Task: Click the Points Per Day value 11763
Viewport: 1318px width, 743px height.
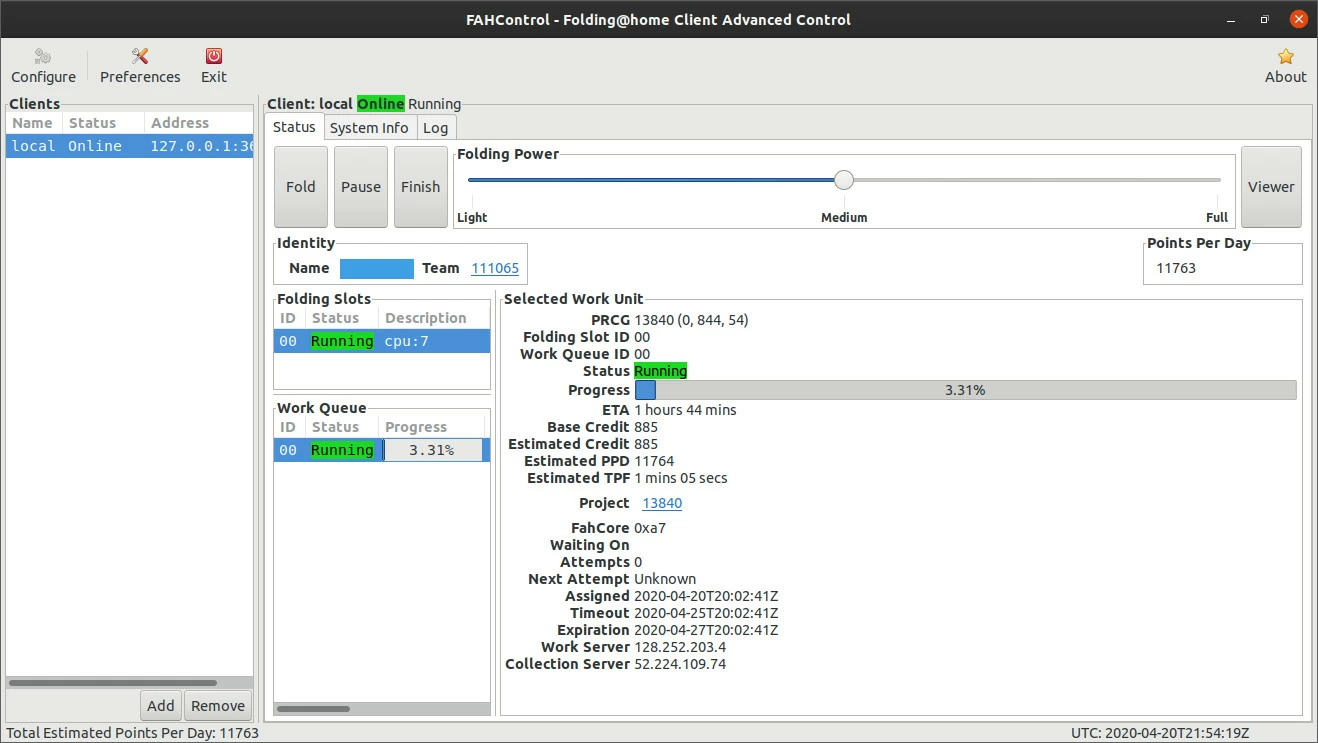Action: click(1176, 268)
